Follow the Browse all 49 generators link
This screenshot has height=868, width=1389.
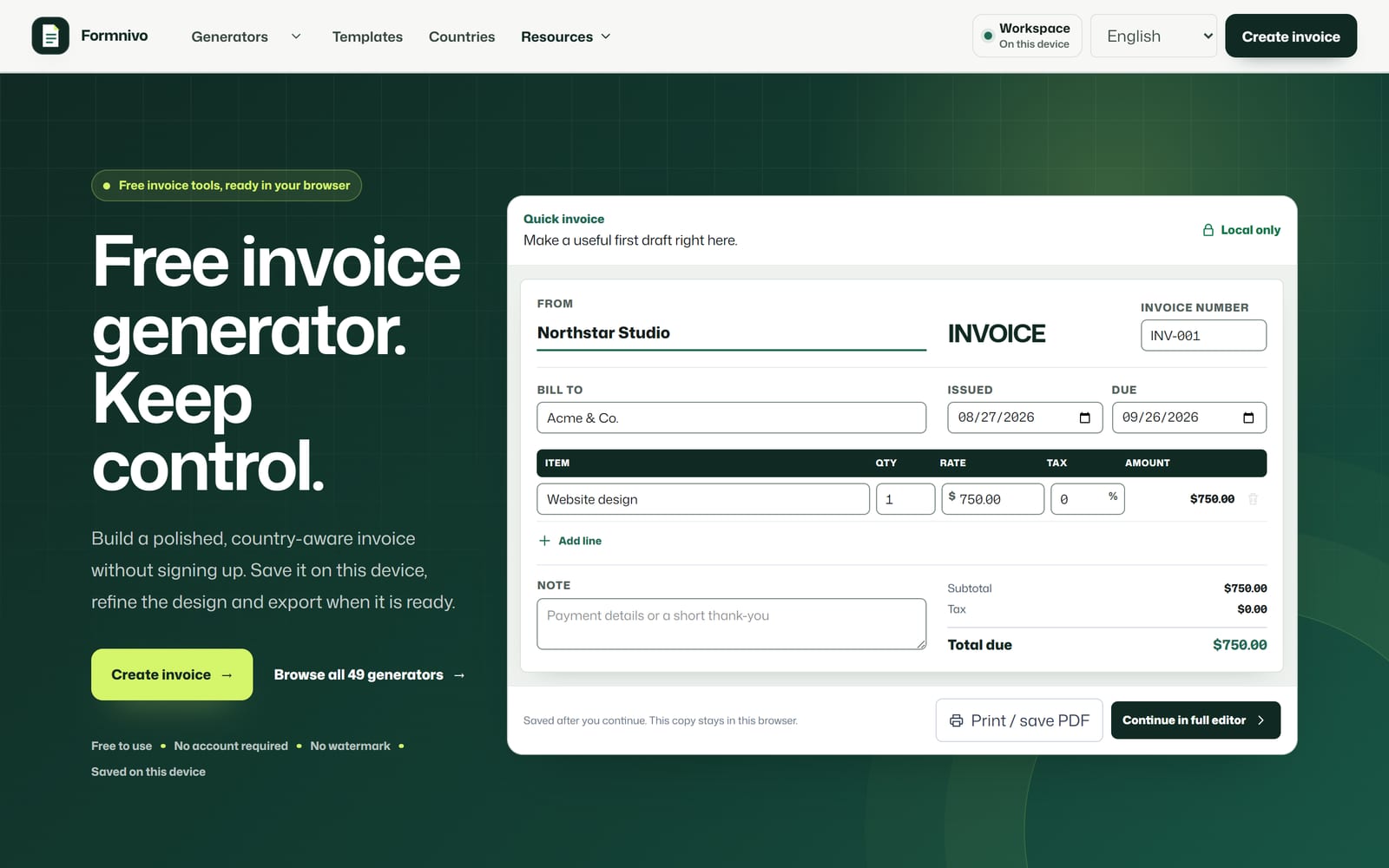[x=370, y=674]
